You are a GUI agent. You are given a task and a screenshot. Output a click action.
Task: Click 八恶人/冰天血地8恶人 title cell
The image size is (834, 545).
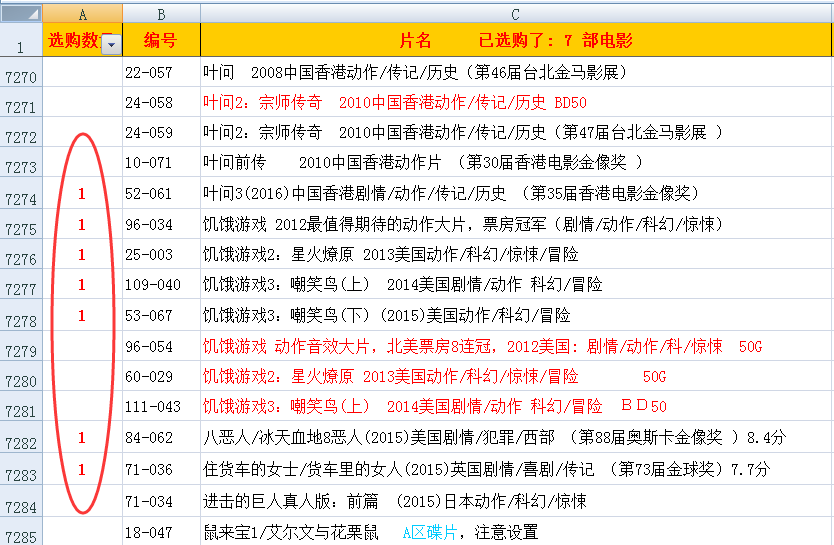515,437
